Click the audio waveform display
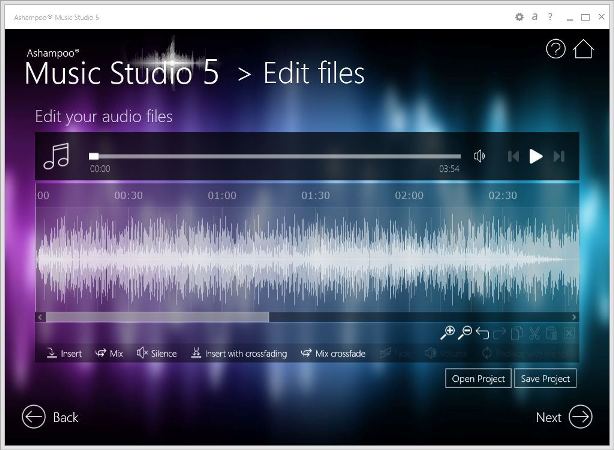Image resolution: width=614 pixels, height=450 pixels. point(307,259)
